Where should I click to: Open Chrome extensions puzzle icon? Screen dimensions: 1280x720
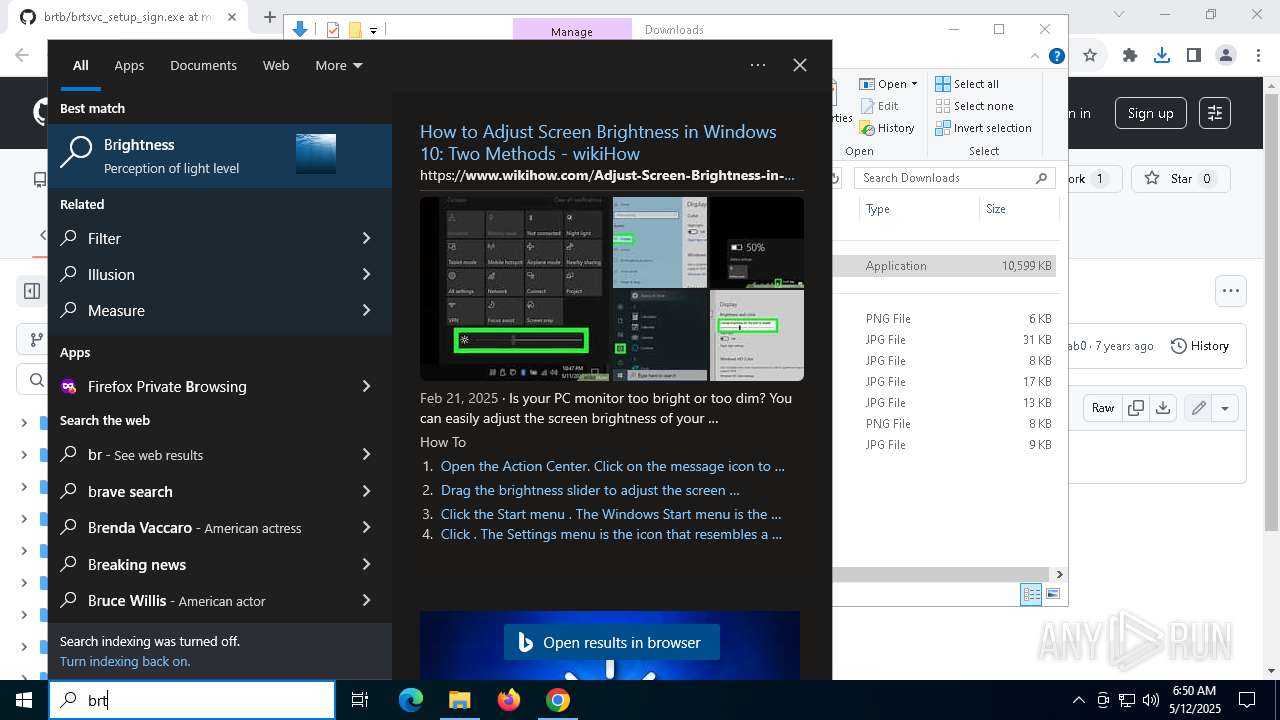pos(1130,56)
